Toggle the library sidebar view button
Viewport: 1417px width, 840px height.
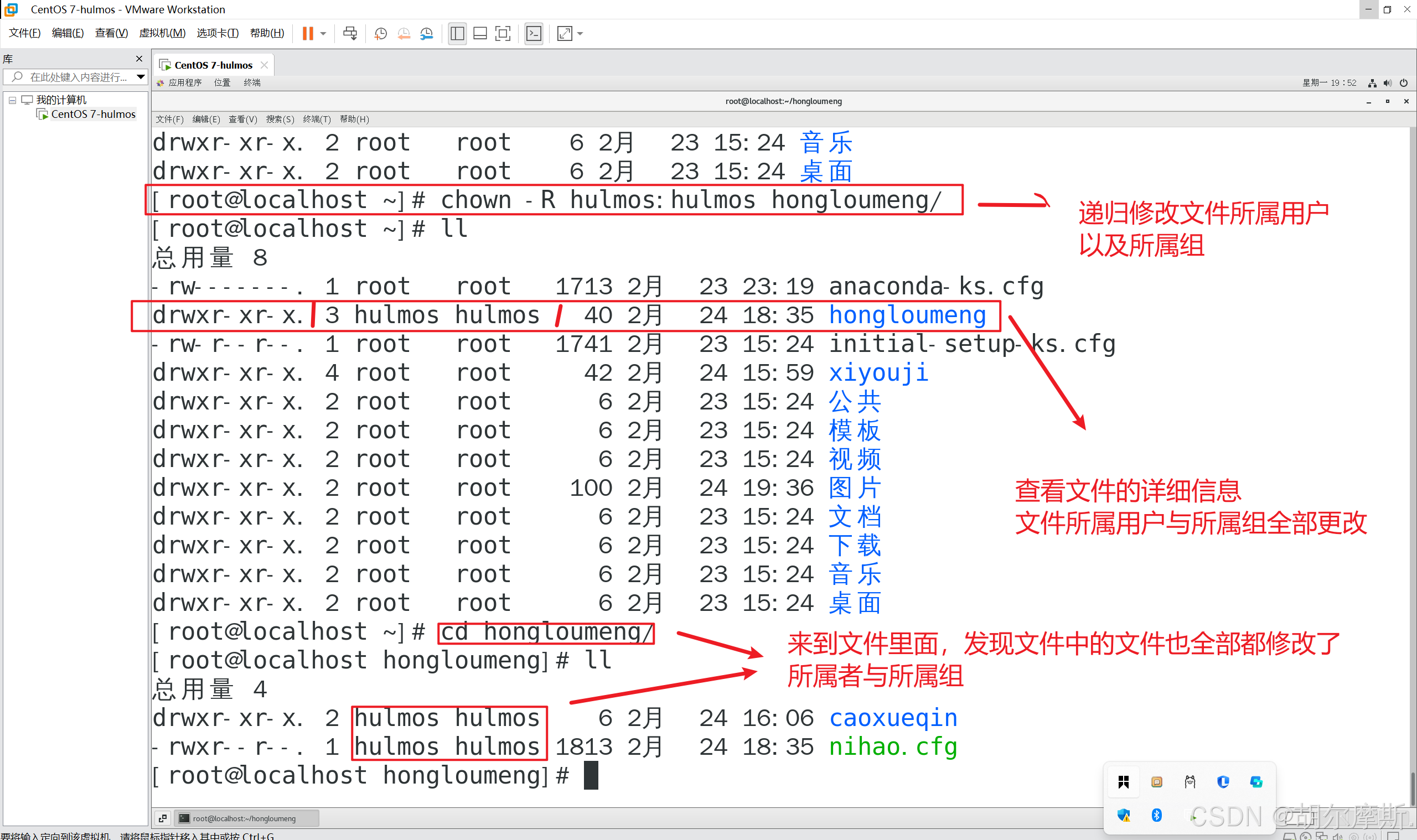[457, 33]
